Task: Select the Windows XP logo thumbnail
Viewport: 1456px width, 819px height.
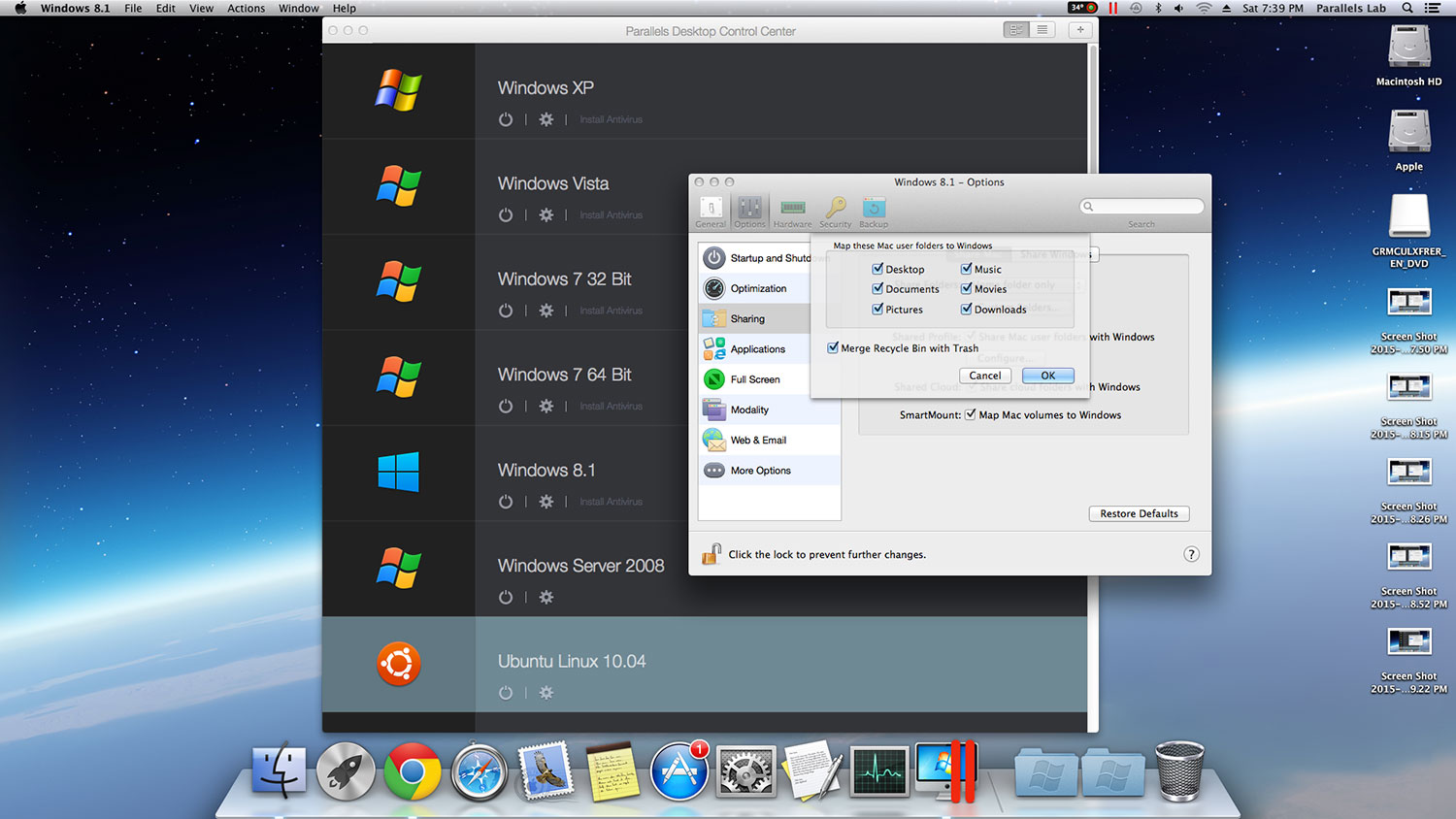Action: point(399,90)
